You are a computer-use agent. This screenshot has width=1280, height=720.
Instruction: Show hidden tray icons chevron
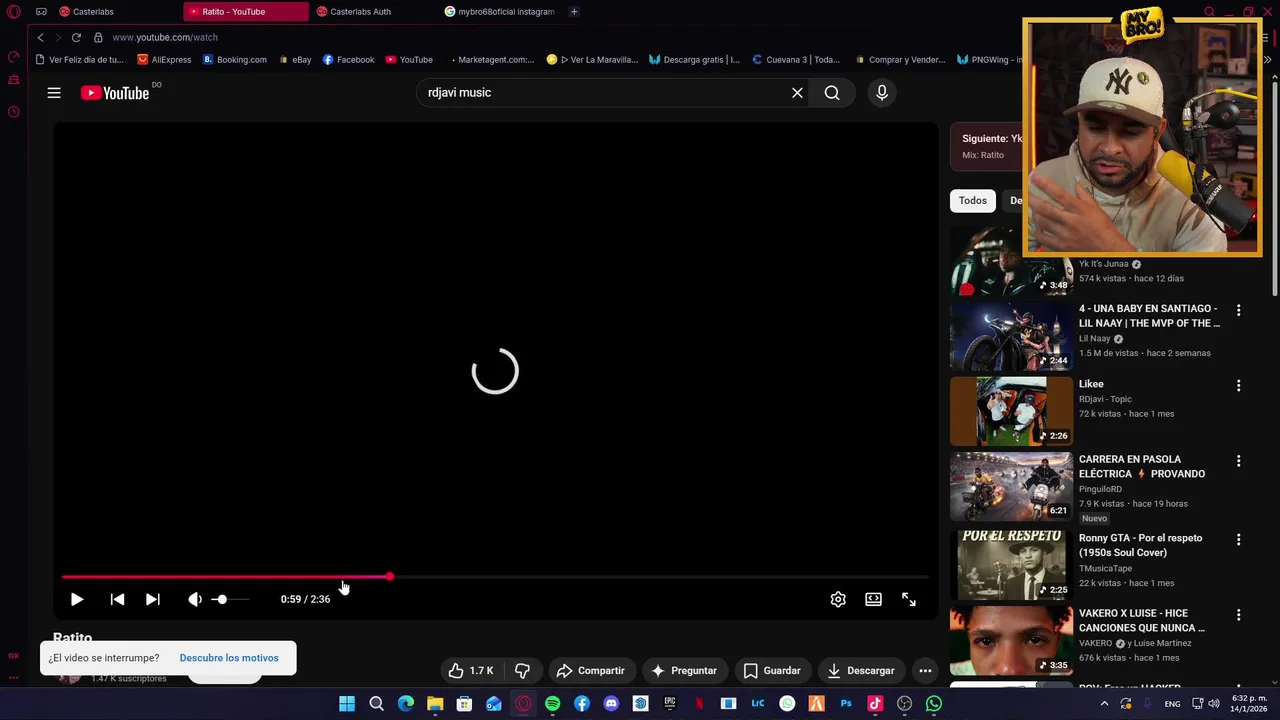(1104, 704)
